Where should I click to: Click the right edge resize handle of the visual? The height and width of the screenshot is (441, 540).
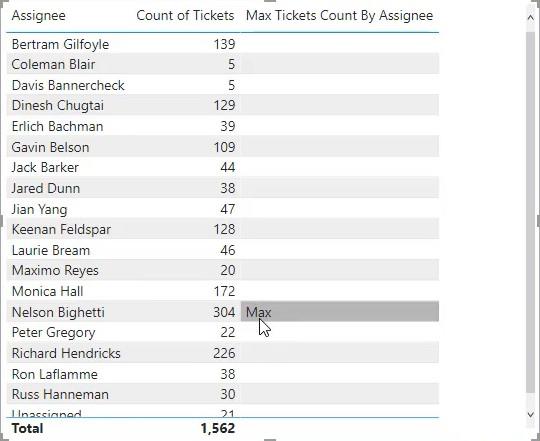[538, 220]
